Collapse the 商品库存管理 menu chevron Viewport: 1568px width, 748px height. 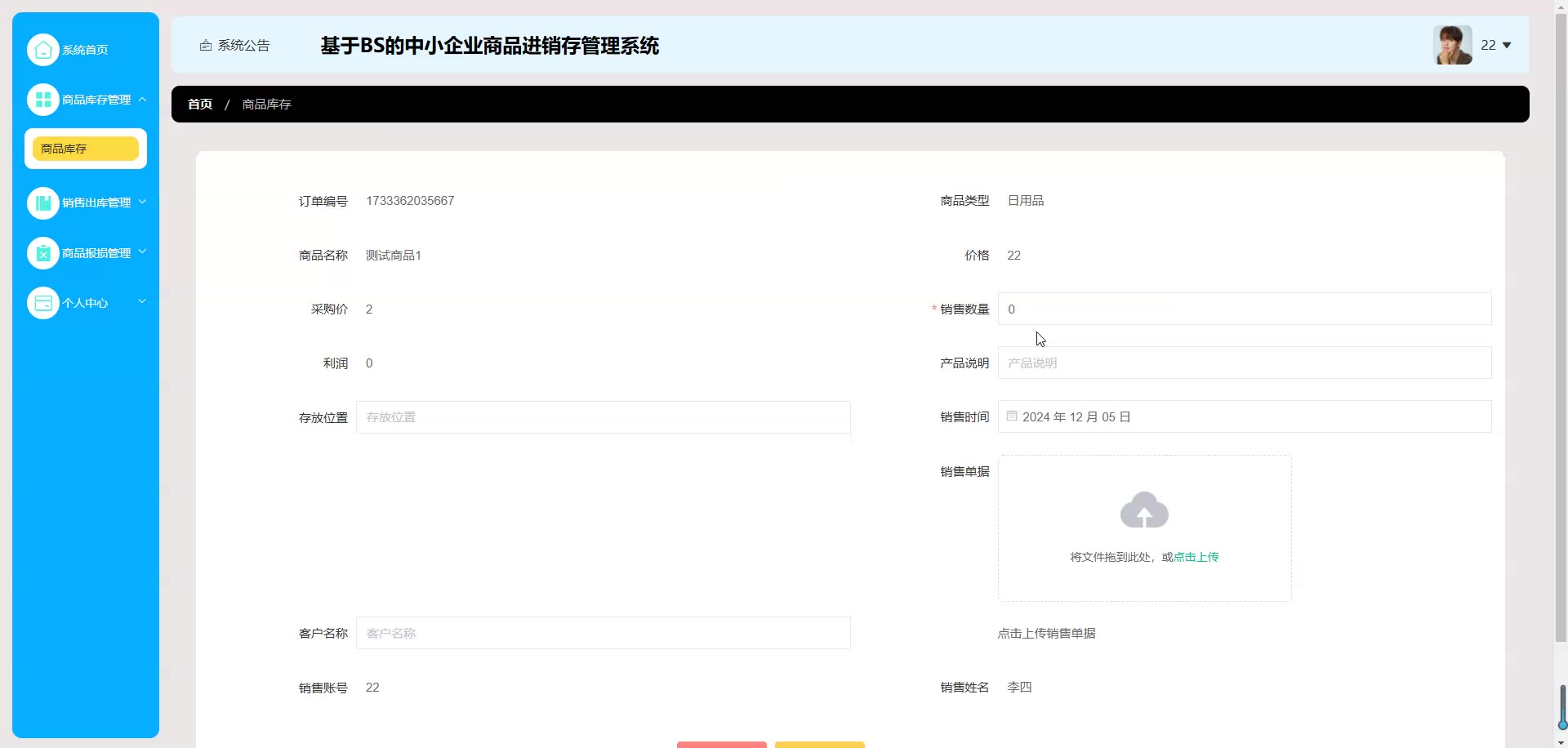142,100
